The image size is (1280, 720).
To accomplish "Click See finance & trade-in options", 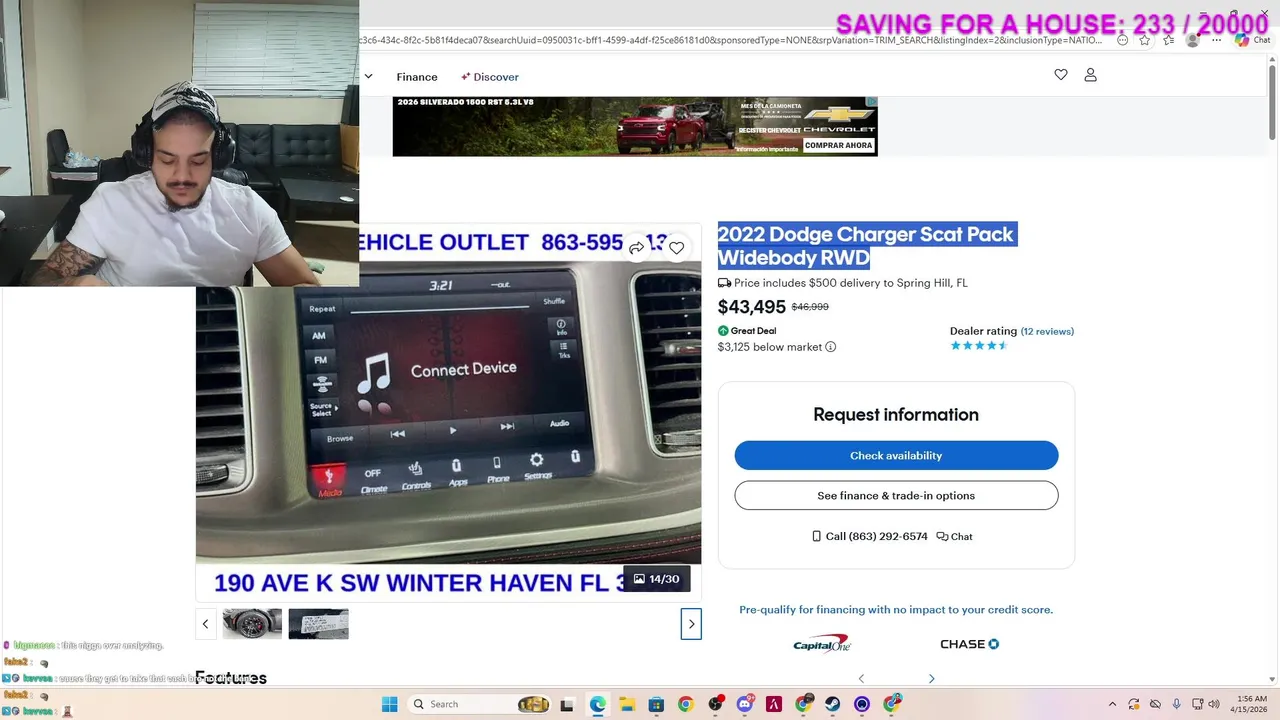I will click(896, 495).
